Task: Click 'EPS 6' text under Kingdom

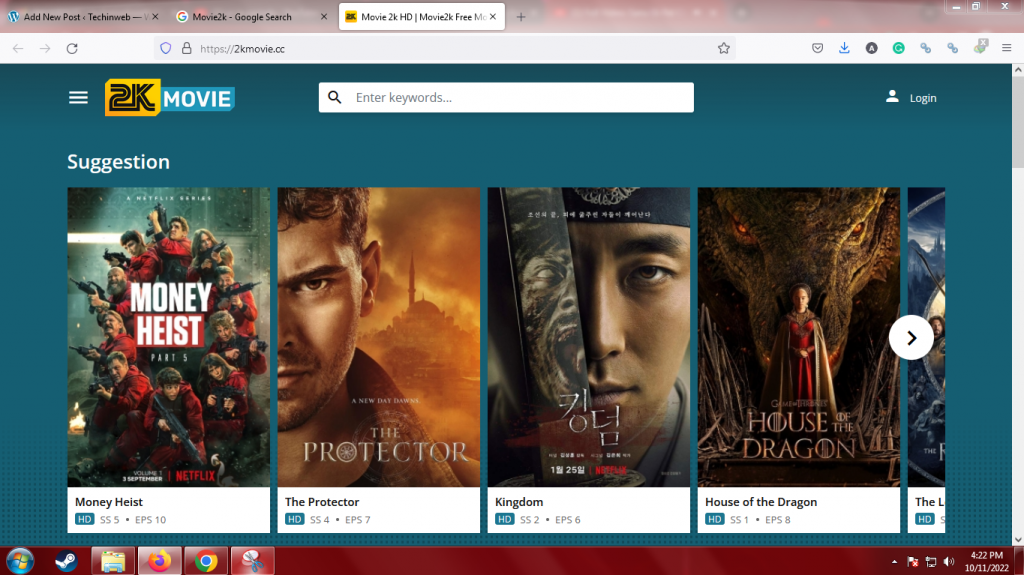Action: [x=568, y=520]
